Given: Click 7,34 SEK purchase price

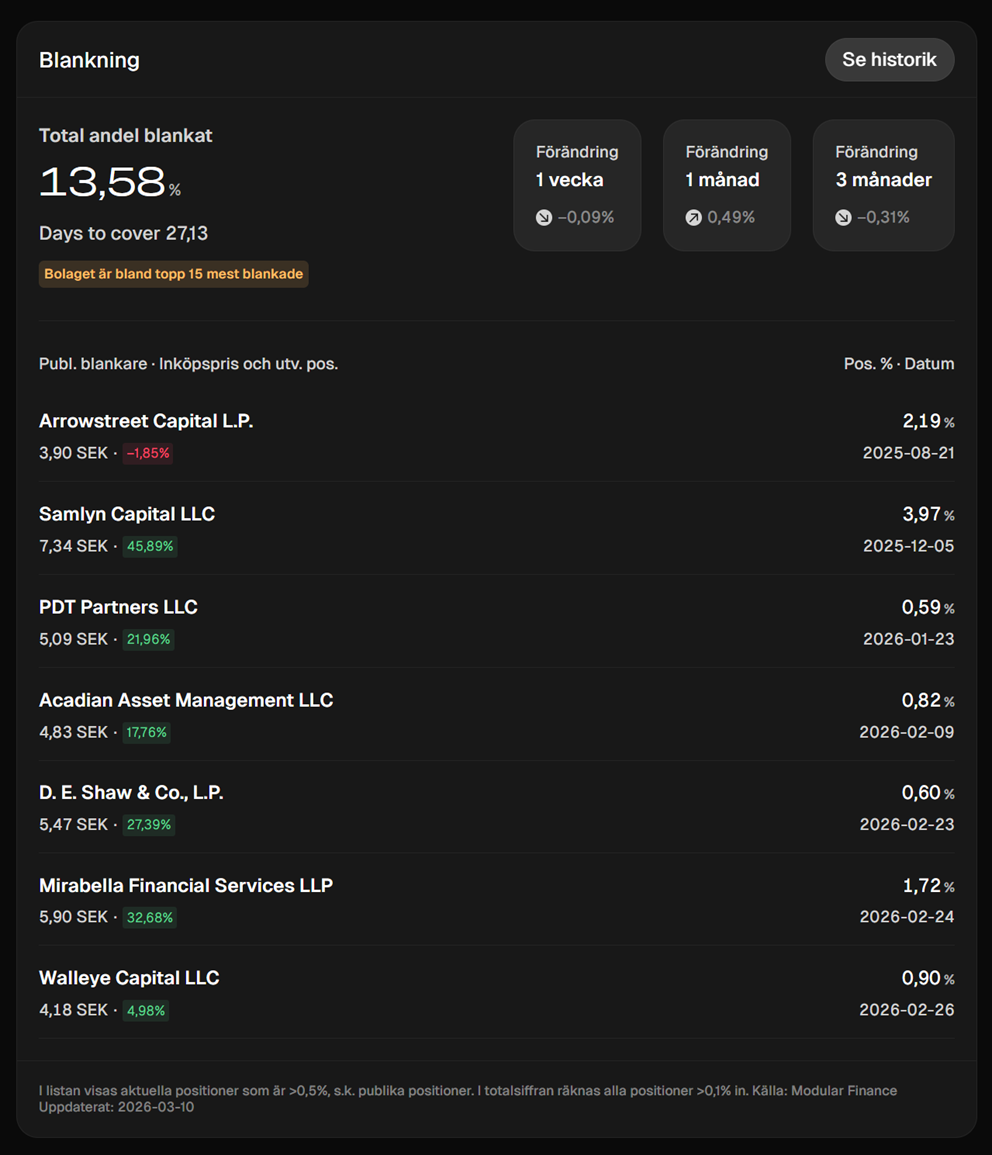Looking at the screenshot, I should click(x=74, y=547).
